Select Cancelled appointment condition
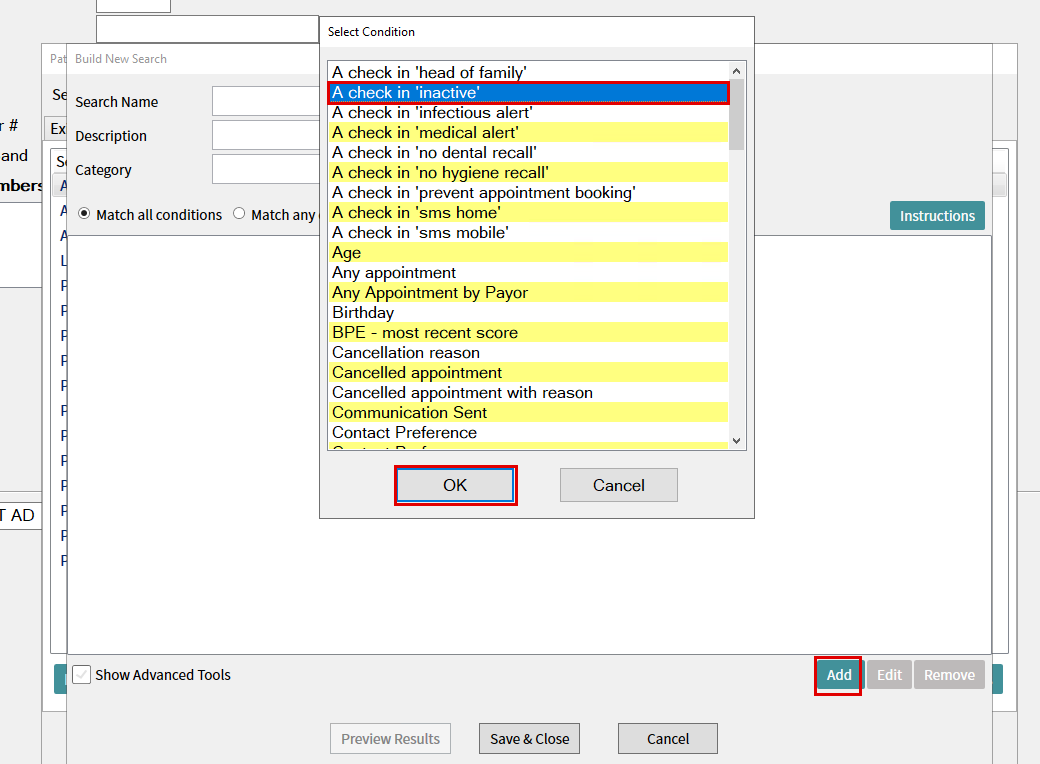Viewport: 1040px width, 764px height. point(529,372)
